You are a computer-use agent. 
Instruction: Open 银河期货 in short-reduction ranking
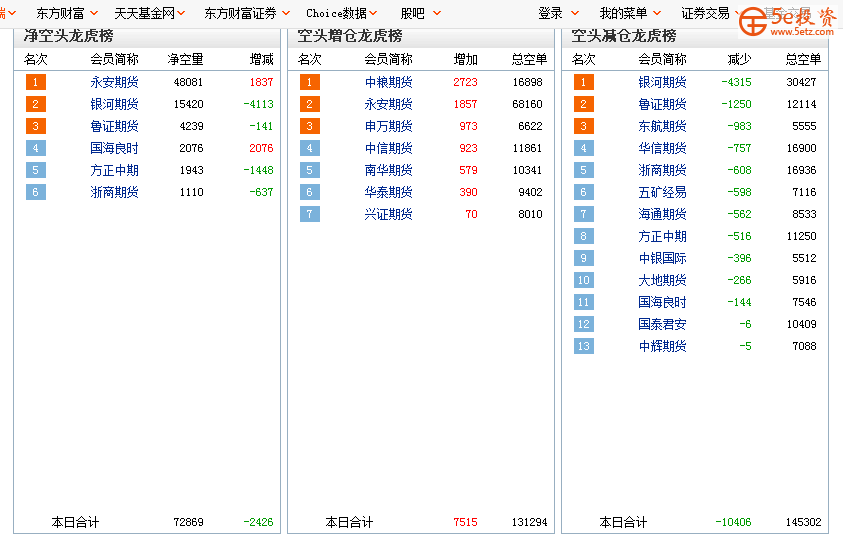tap(662, 82)
